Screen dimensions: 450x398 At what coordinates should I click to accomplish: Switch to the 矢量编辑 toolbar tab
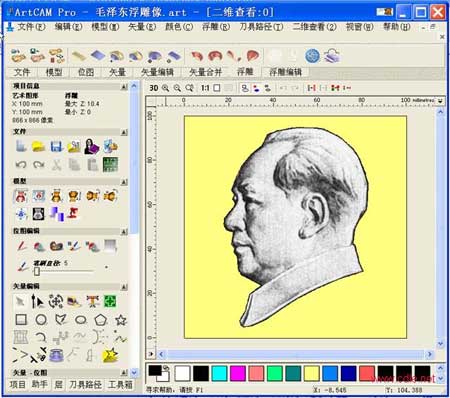157,72
